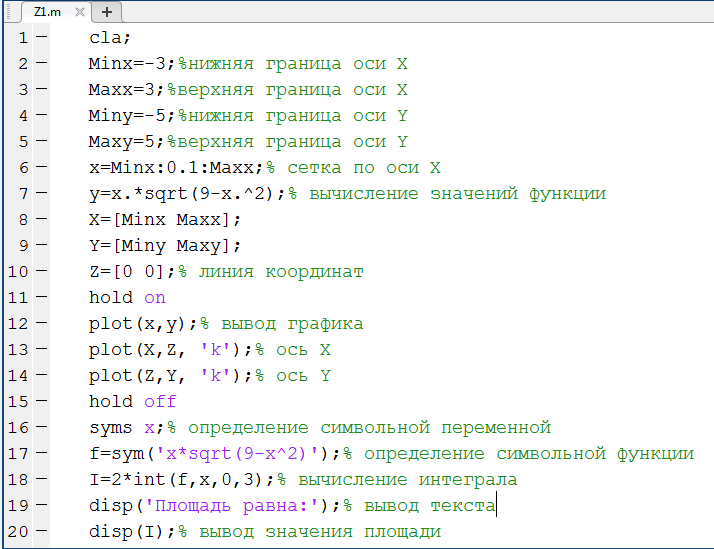This screenshot has width=714, height=549.
Task: Click the 'Площадь равна:' string literal
Action: pyautogui.click(x=232, y=506)
